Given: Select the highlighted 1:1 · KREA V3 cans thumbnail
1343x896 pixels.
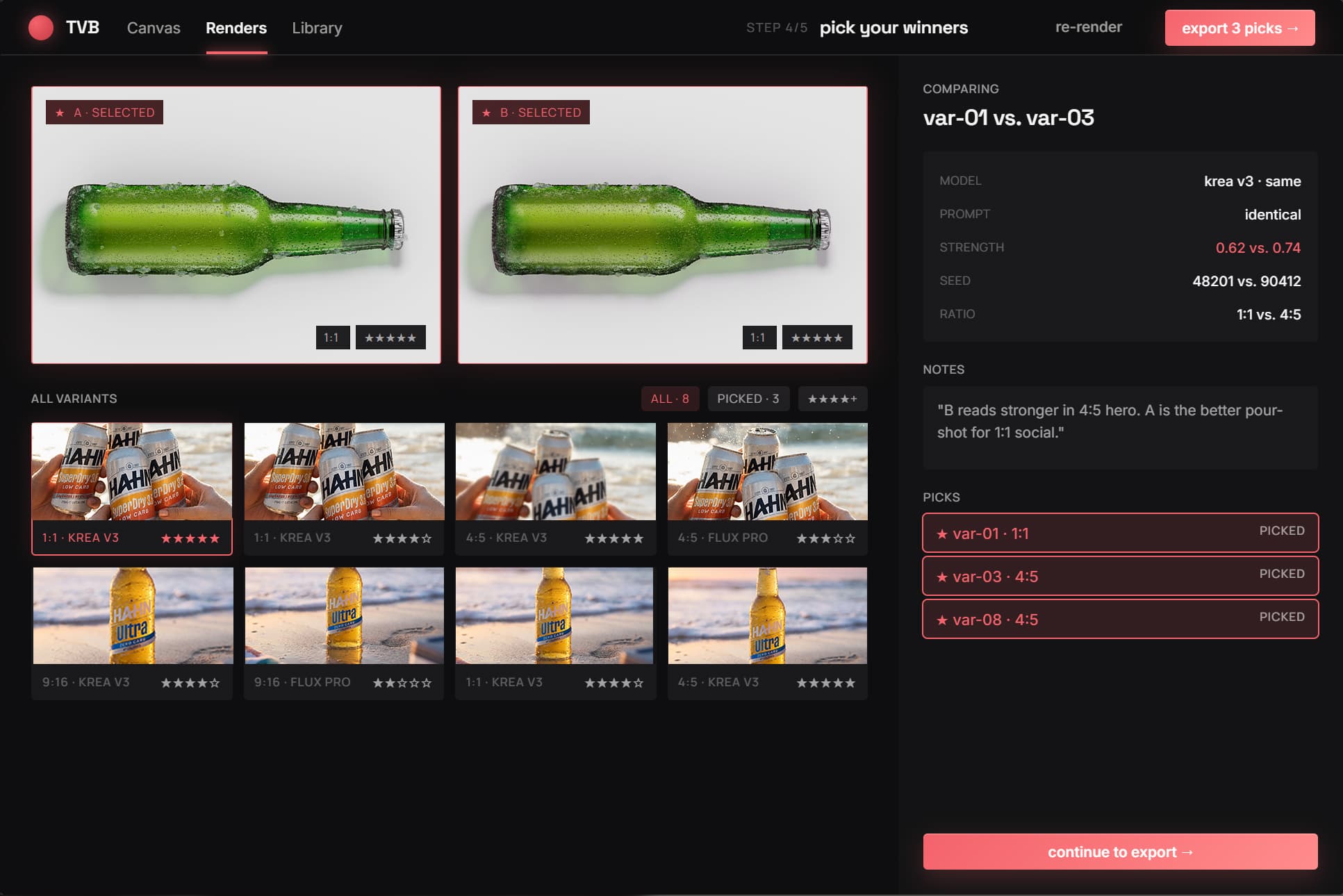Looking at the screenshot, I should 132,472.
